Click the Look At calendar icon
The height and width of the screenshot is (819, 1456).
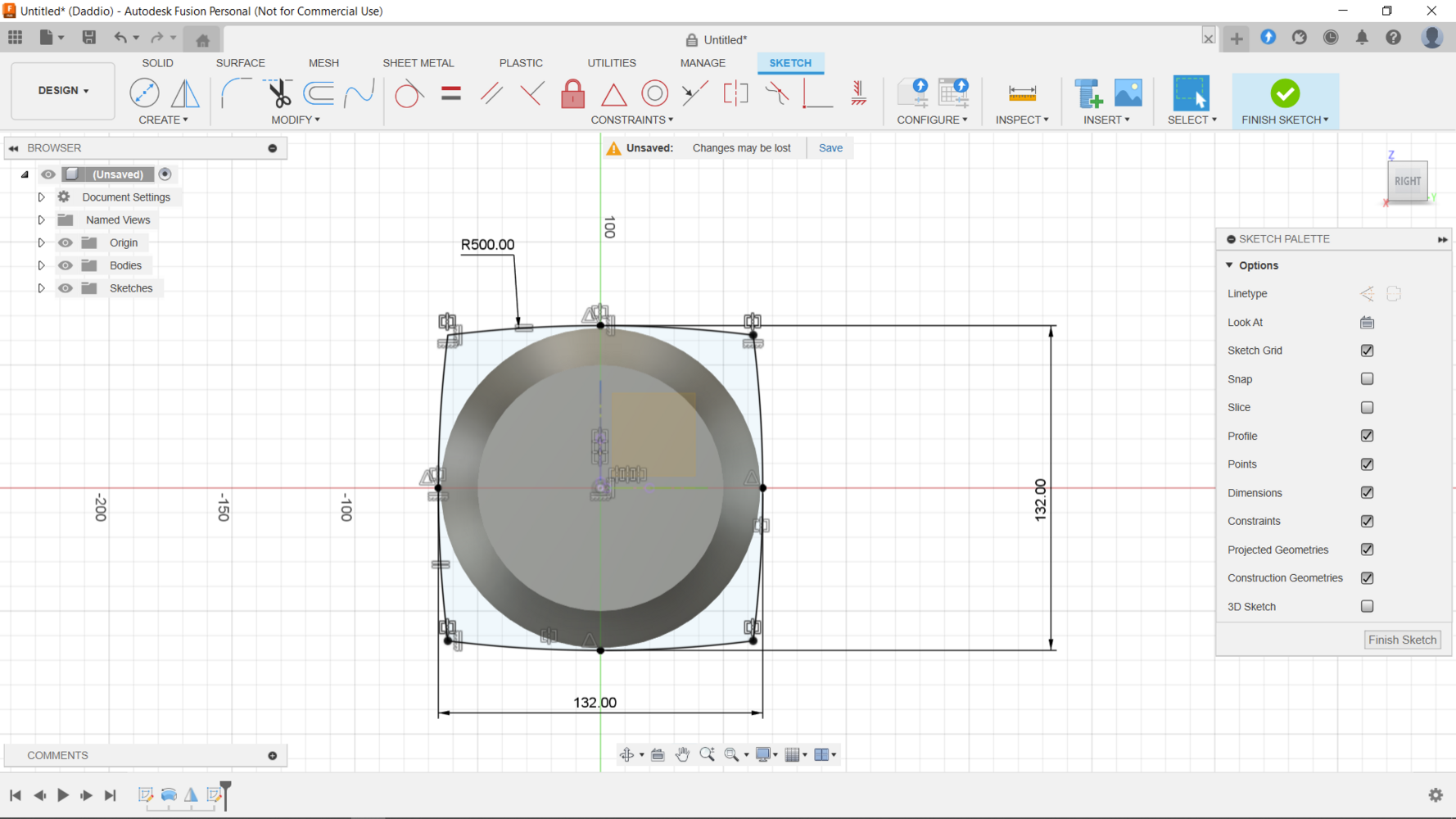[1367, 322]
